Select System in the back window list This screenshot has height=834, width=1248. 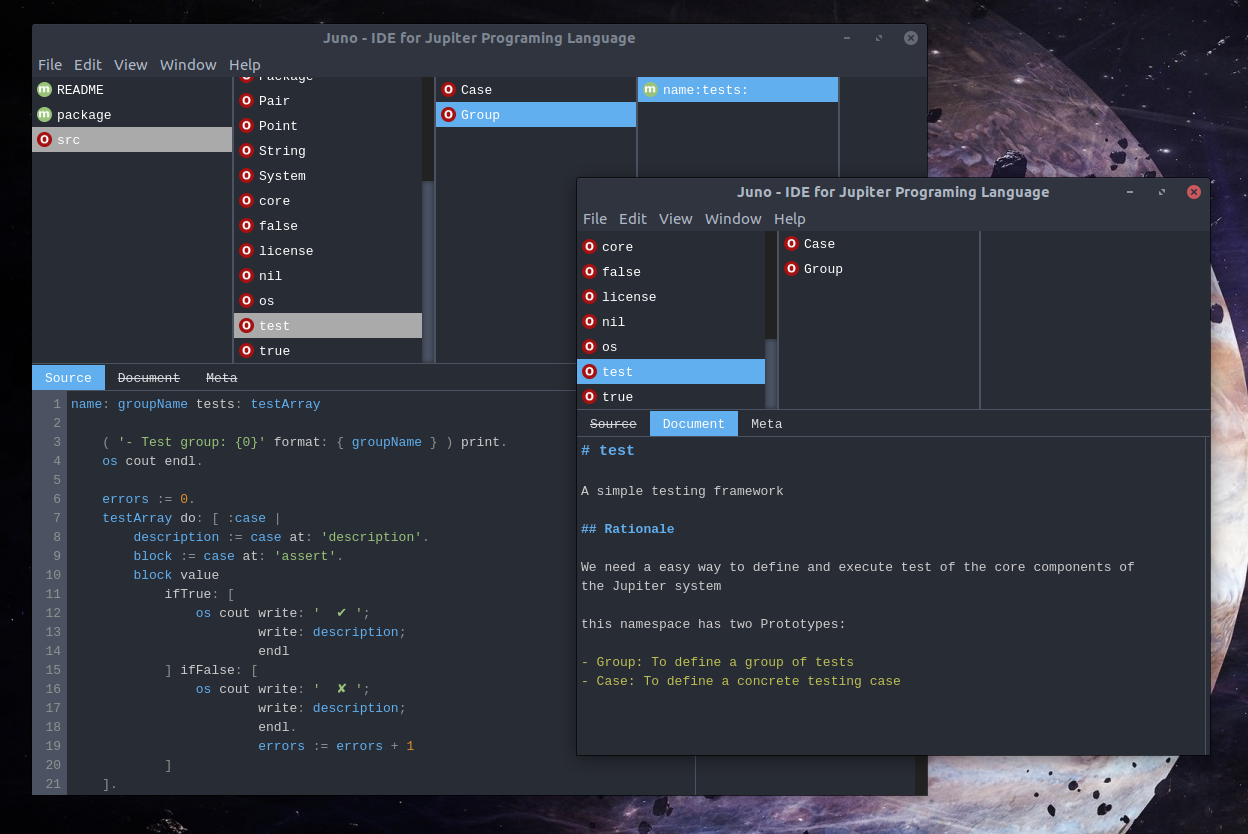click(328, 176)
